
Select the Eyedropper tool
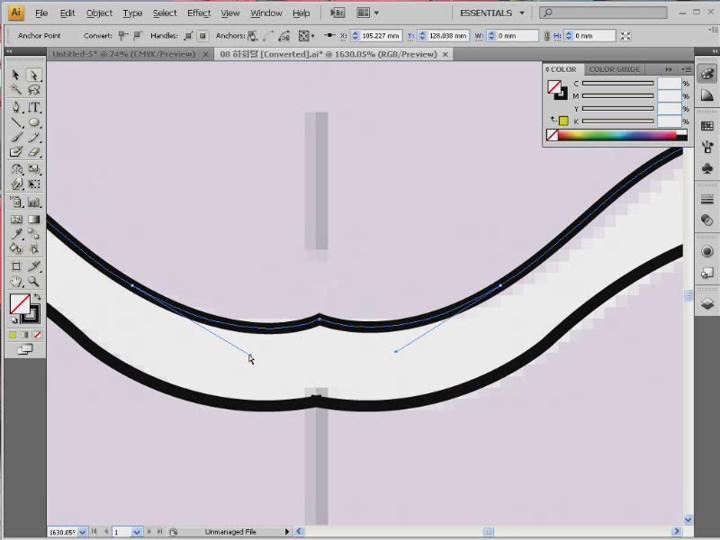pyautogui.click(x=16, y=234)
